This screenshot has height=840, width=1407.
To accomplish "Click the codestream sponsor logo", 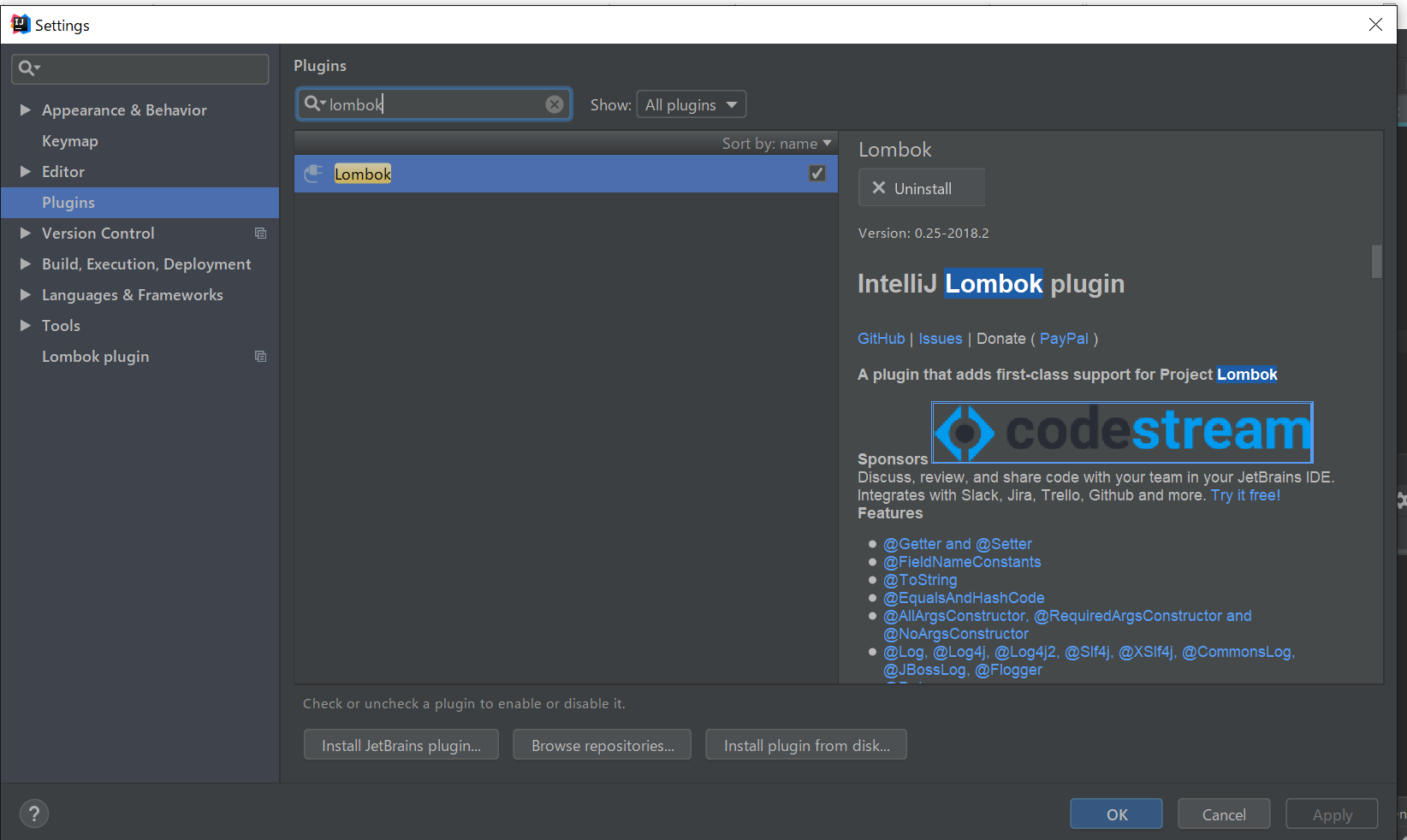I will pos(1121,432).
